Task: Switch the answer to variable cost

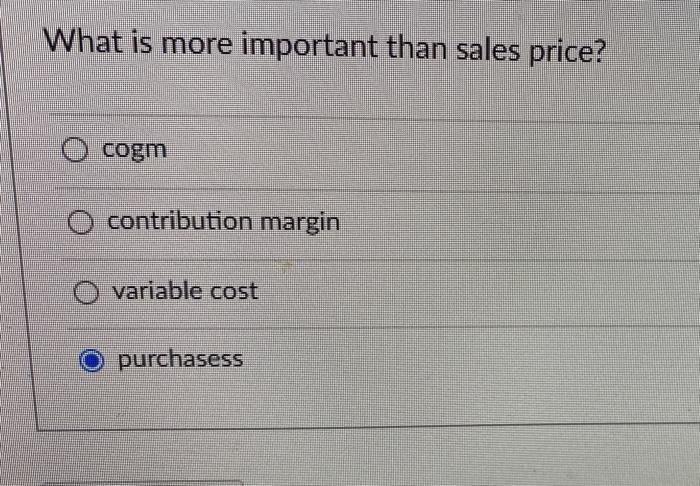Action: [86, 292]
